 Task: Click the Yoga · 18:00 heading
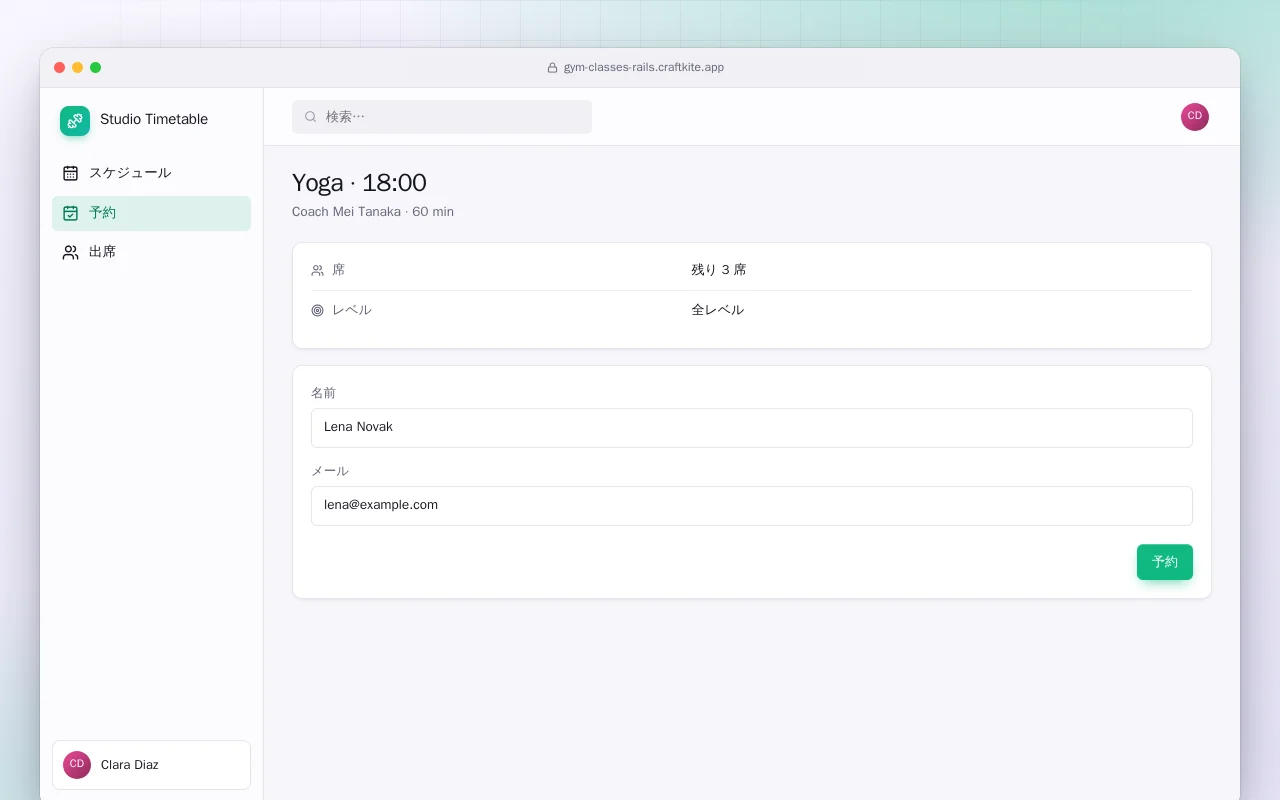(359, 183)
